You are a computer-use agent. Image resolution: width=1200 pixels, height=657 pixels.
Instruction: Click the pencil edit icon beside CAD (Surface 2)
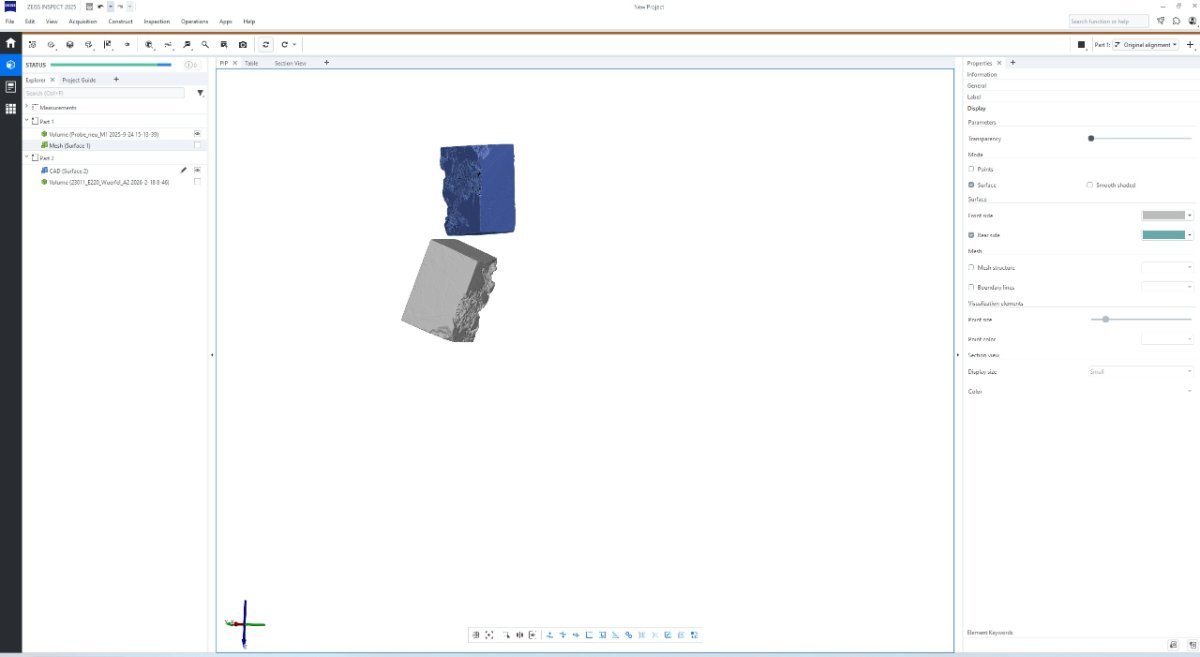coord(183,170)
